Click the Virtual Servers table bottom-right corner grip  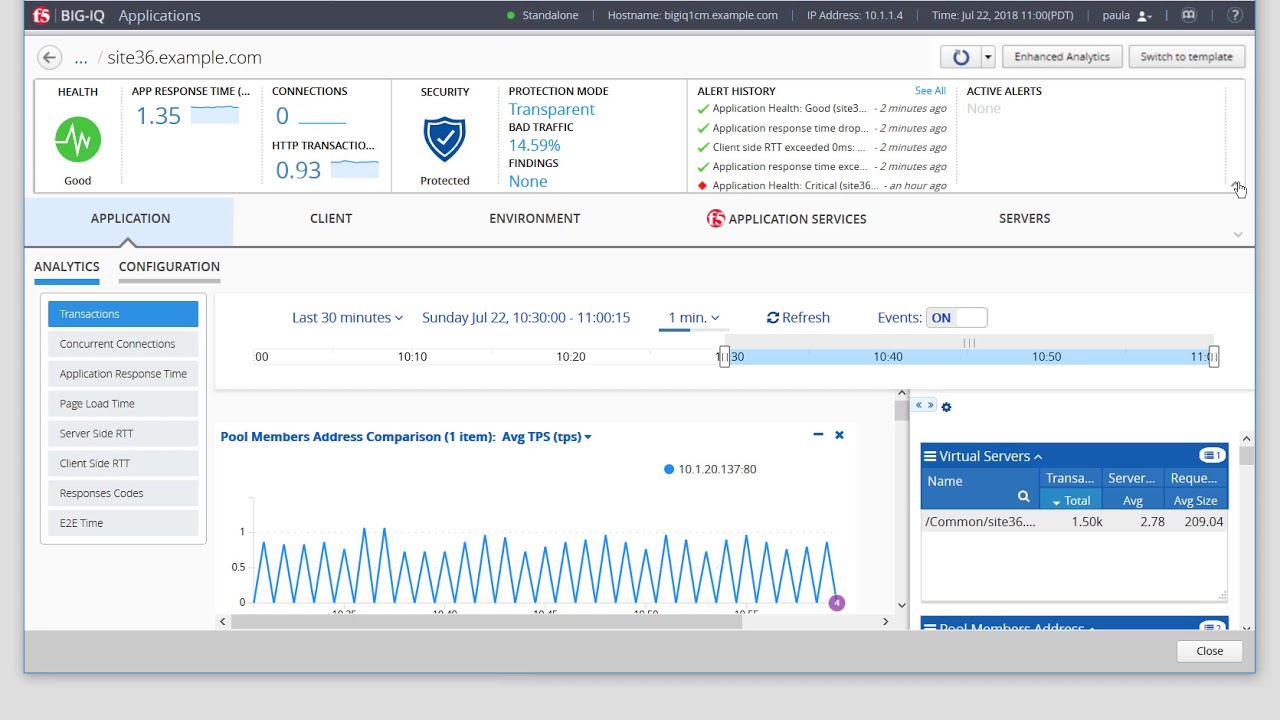[1222, 595]
